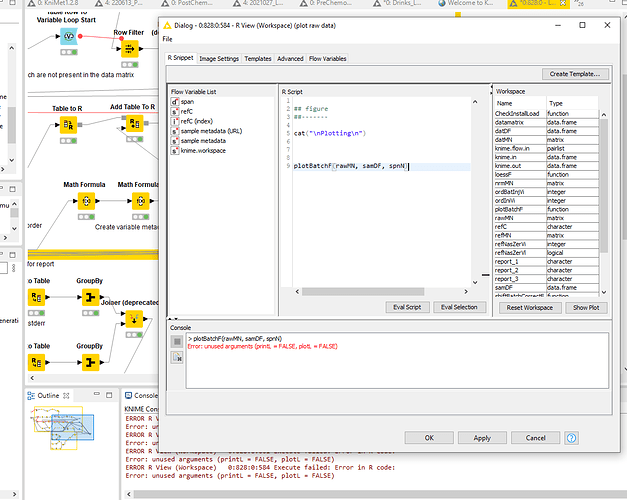This screenshot has width=627, height=500.
Task: Confirm the dialog with OK
Action: pos(429,438)
